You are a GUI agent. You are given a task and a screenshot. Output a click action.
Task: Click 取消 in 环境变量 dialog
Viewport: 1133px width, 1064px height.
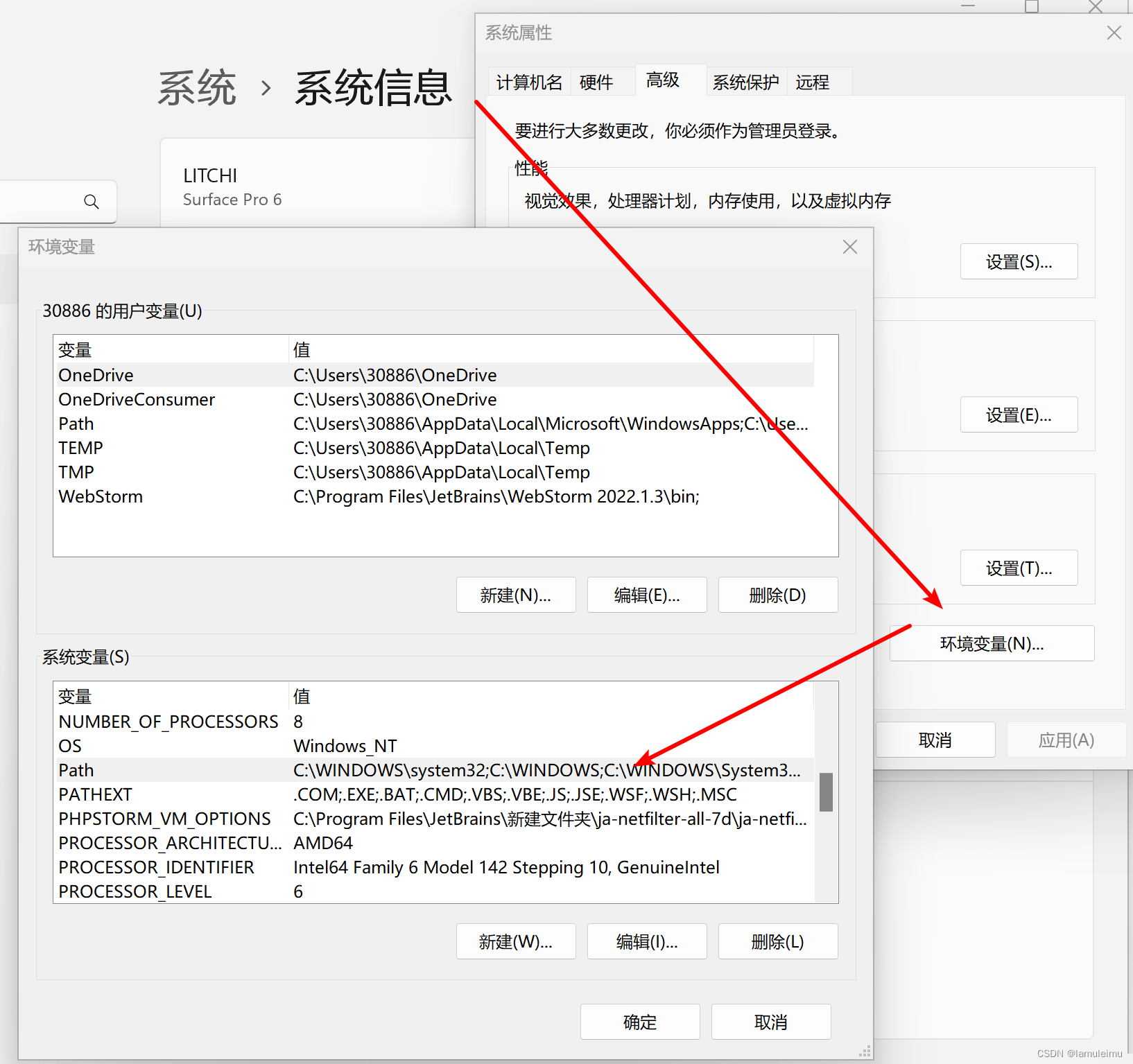[x=771, y=1022]
